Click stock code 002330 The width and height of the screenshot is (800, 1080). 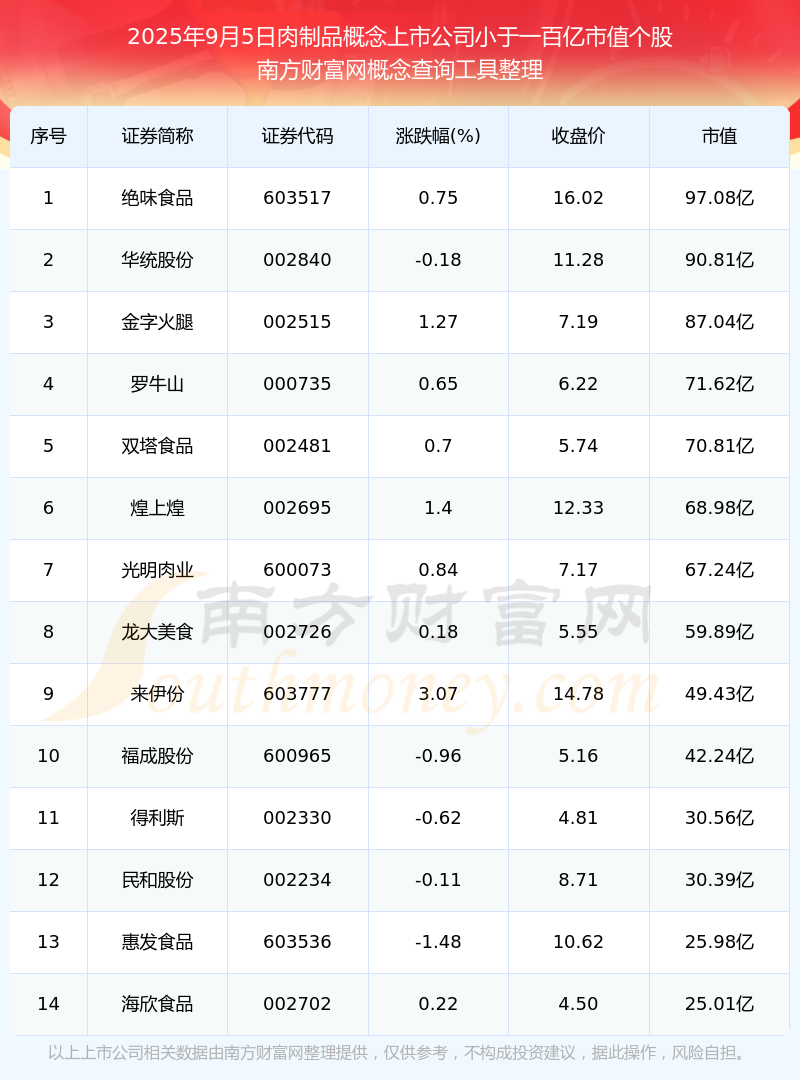tap(298, 818)
